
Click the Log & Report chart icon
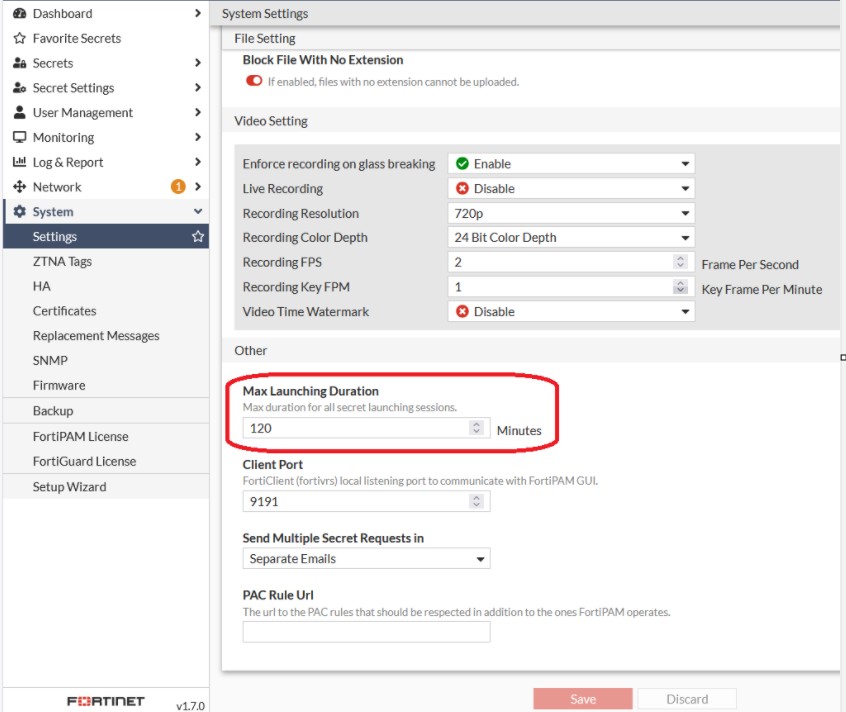(x=19, y=162)
